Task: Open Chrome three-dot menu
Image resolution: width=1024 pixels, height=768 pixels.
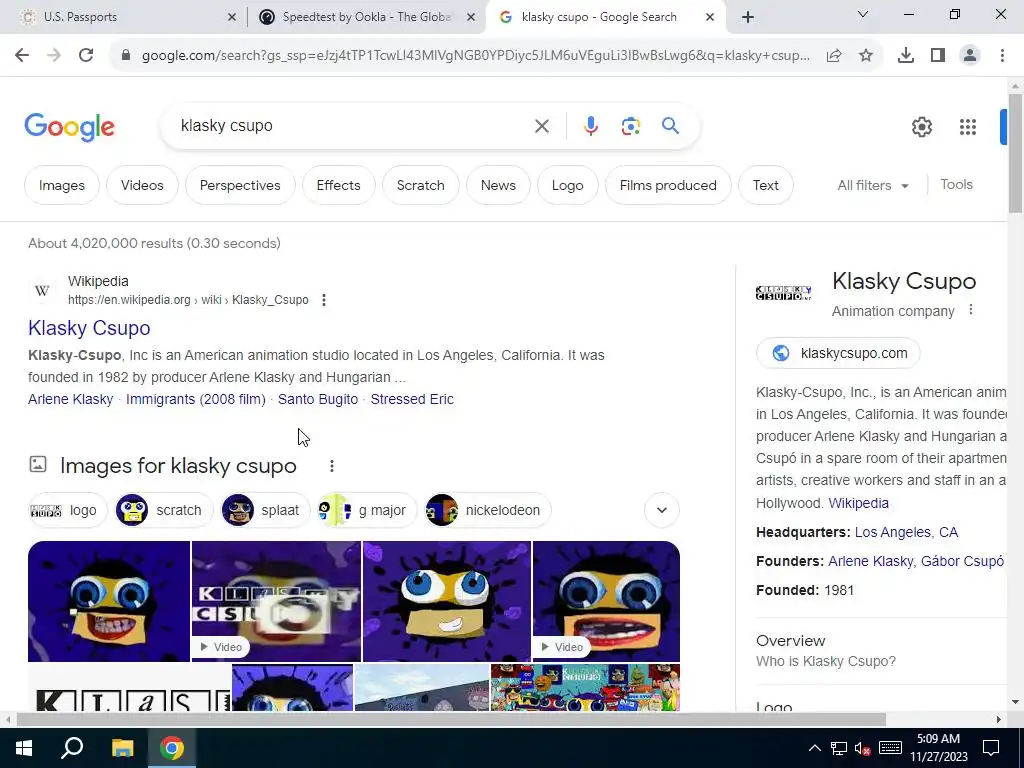Action: [x=1002, y=56]
